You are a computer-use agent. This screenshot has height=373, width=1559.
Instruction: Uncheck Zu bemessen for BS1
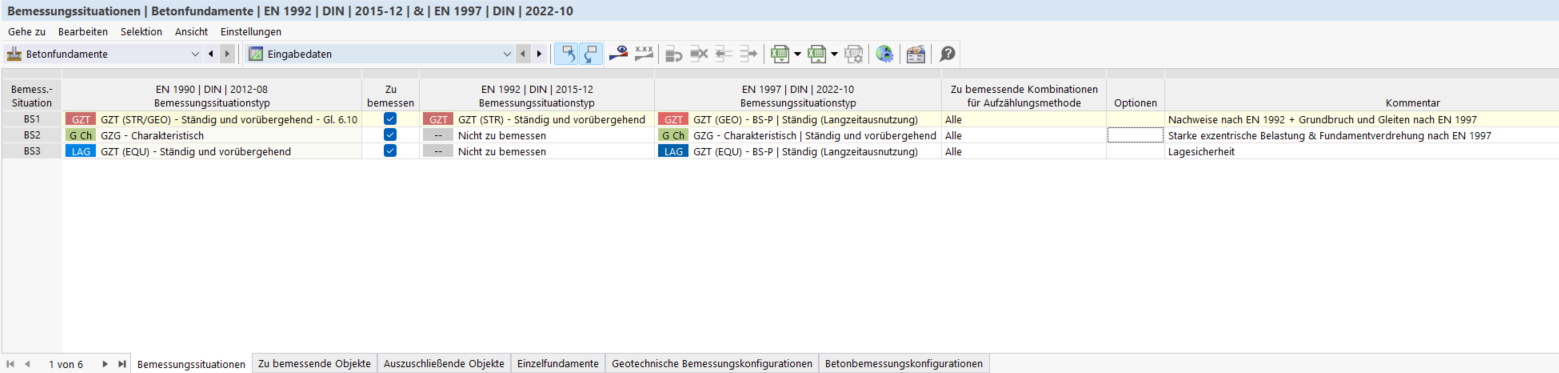(x=390, y=119)
